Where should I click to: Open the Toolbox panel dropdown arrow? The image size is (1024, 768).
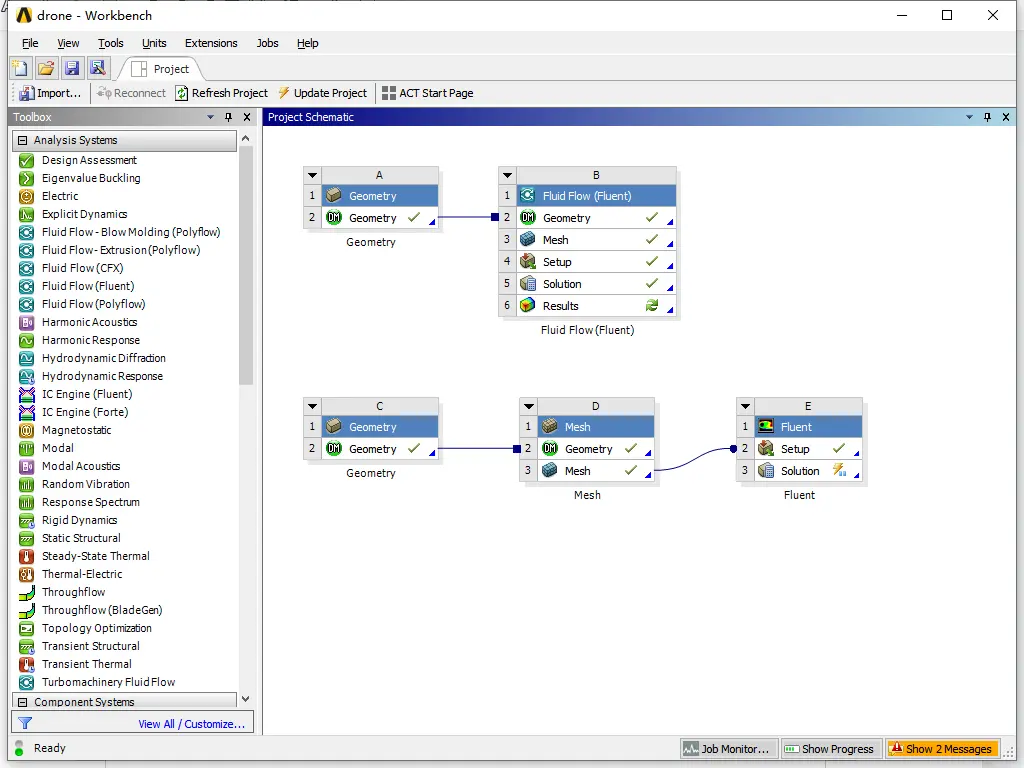point(210,118)
